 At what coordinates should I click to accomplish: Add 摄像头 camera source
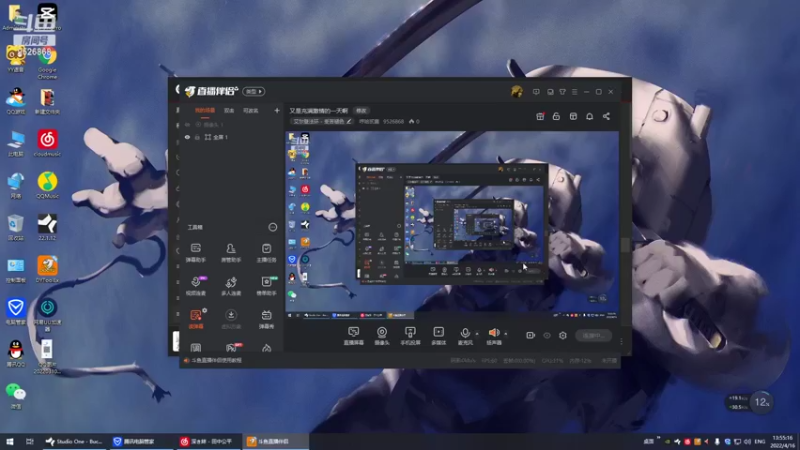(x=382, y=336)
